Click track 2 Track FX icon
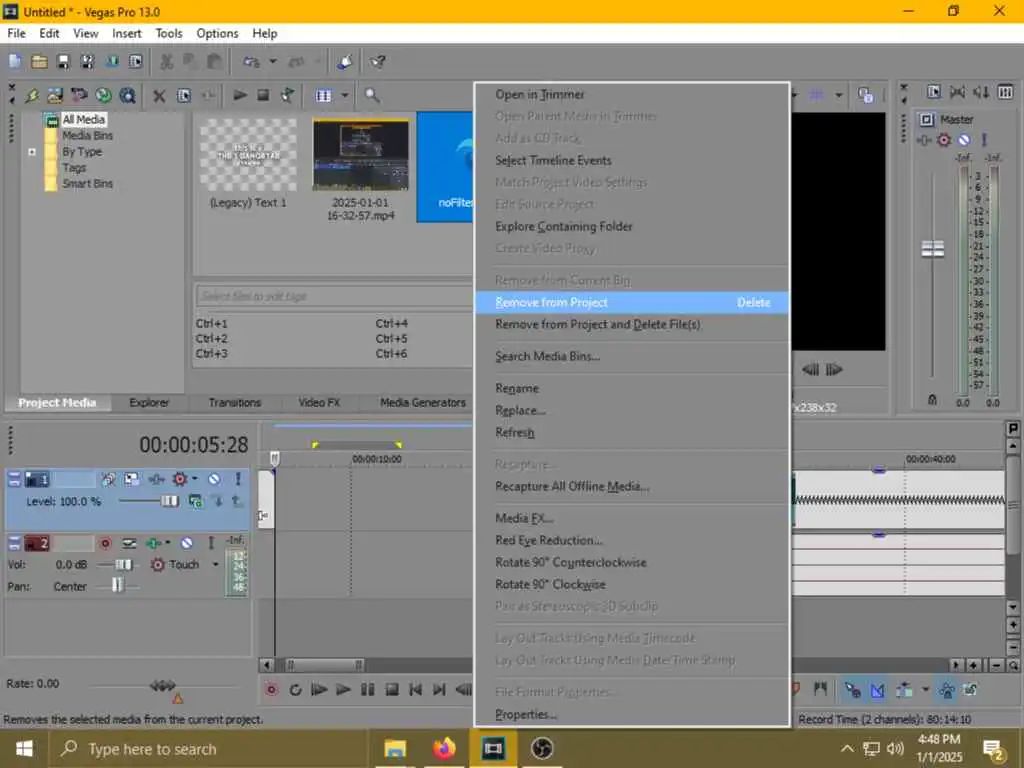Screen dimensions: 1024x768 [x=153, y=543]
